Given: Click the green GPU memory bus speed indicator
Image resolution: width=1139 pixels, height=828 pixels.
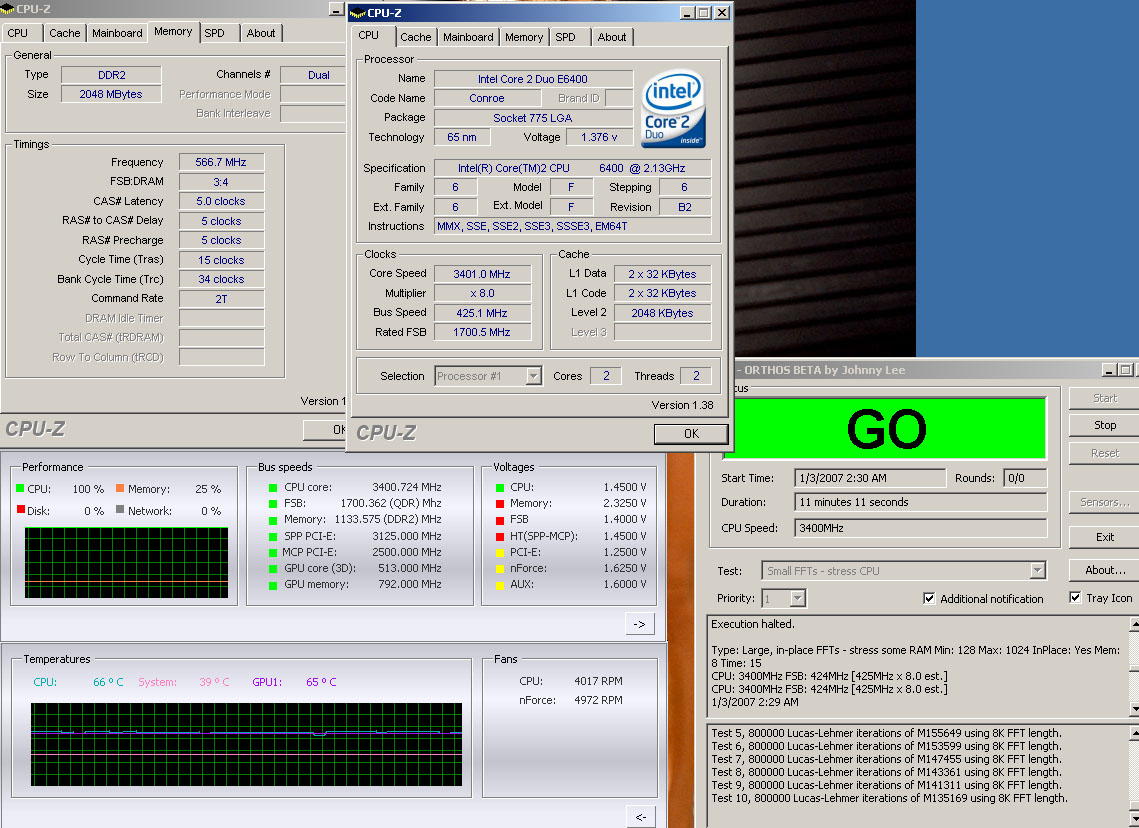Looking at the screenshot, I should (x=273, y=585).
